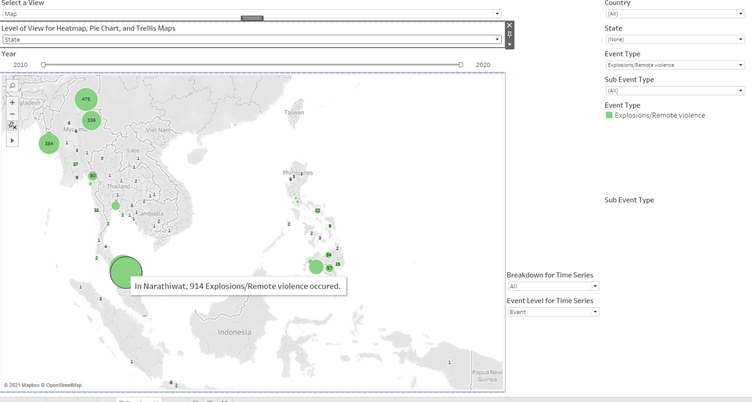Expand the map tools arrow flyout

(x=12, y=140)
